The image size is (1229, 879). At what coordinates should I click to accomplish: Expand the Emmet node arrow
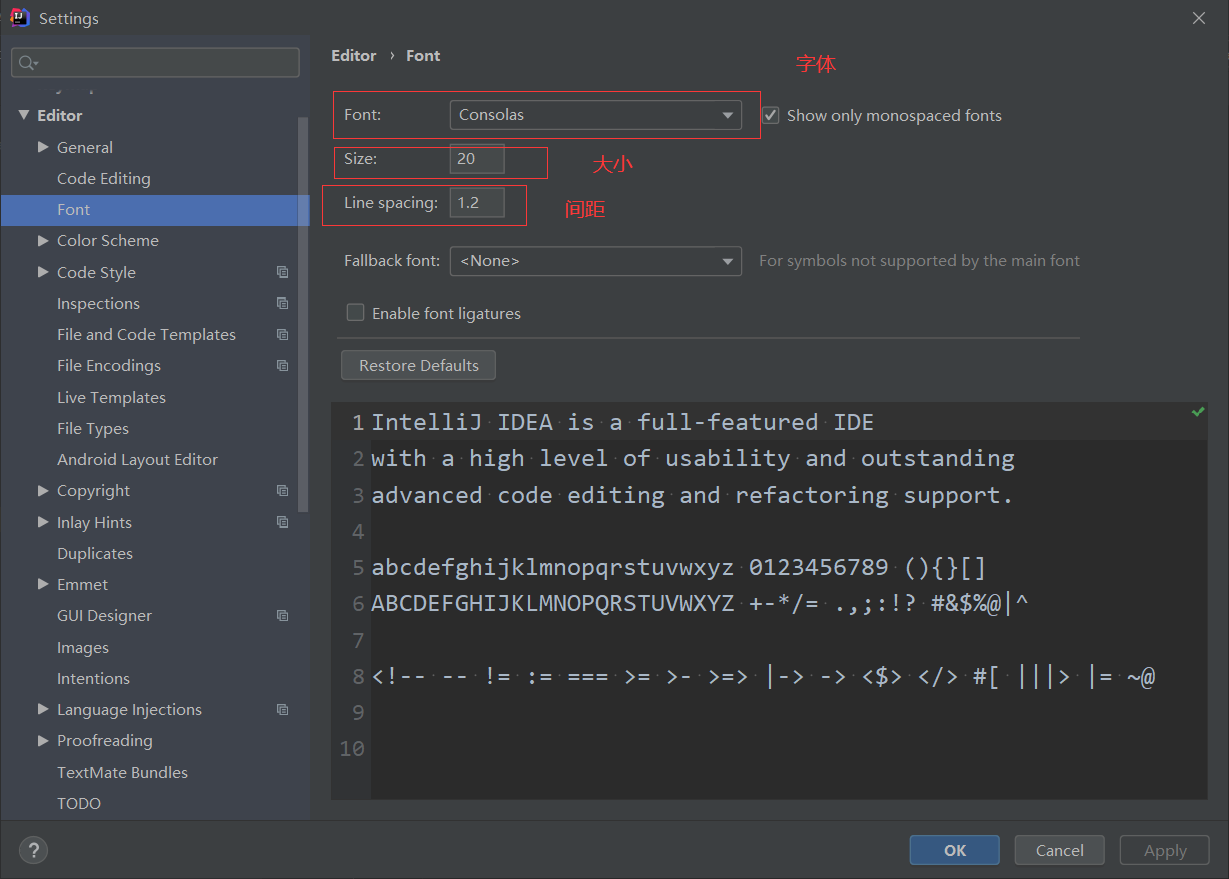pyautogui.click(x=43, y=584)
